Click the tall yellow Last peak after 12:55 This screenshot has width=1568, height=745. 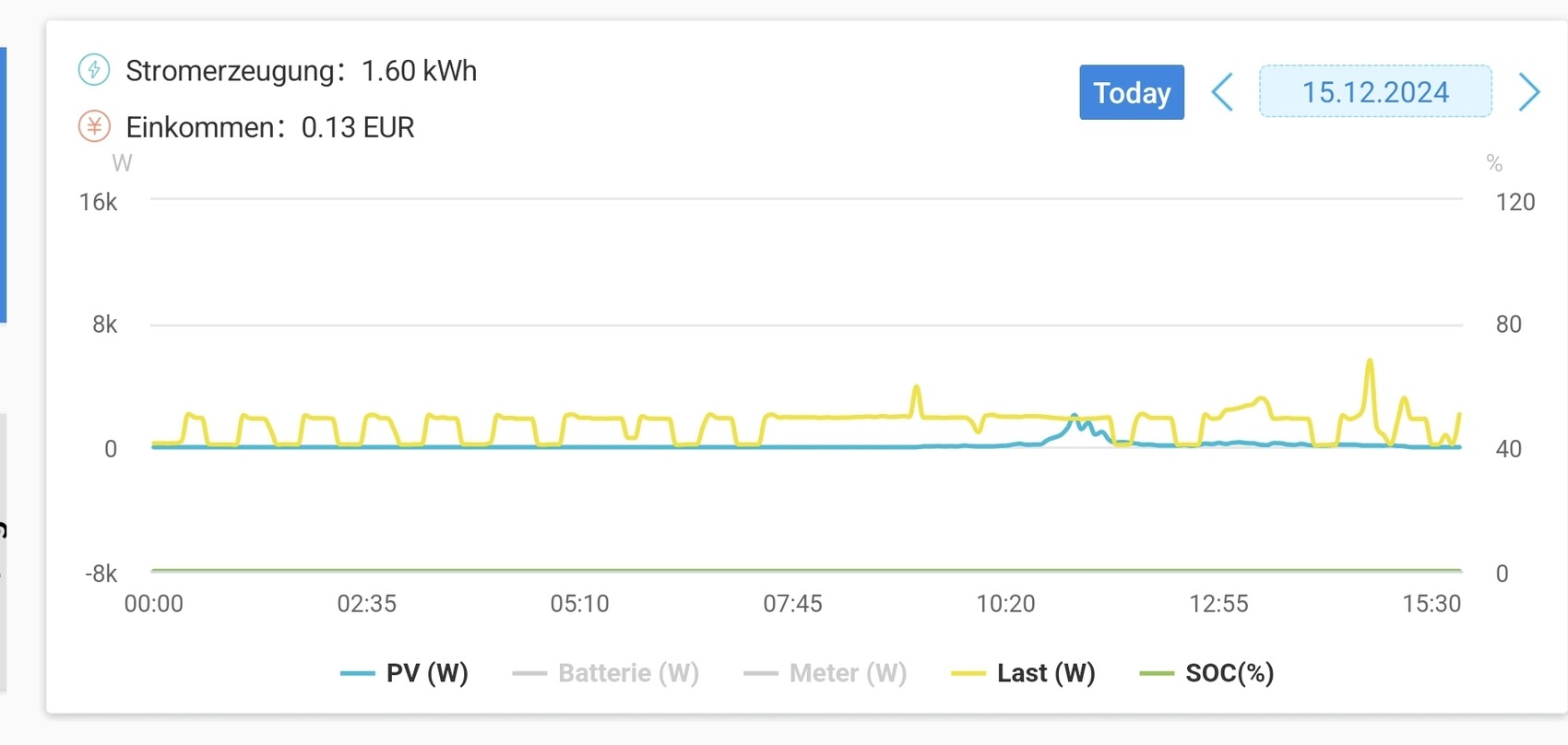1370,362
